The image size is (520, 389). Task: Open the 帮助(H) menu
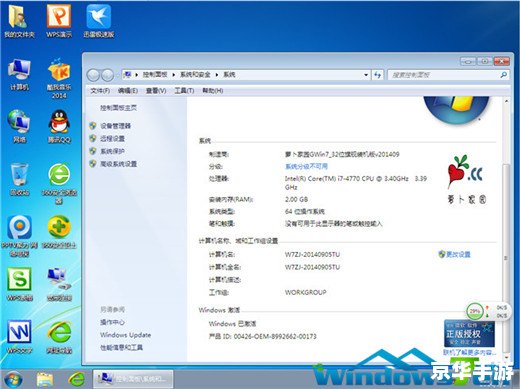(x=213, y=91)
